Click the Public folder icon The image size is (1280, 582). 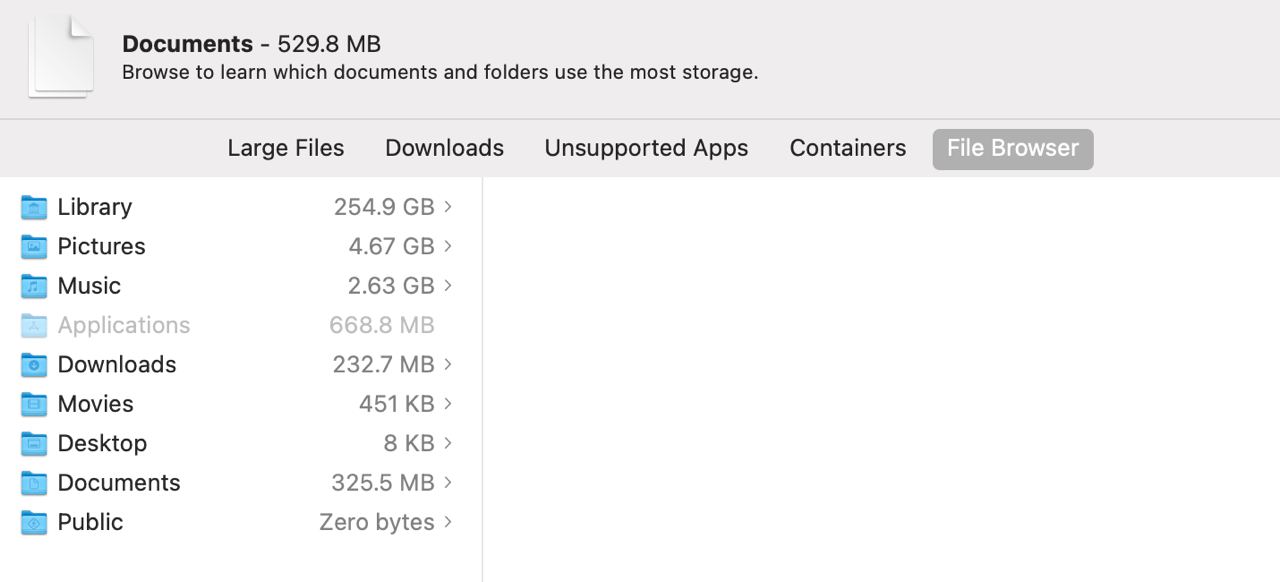pyautogui.click(x=34, y=522)
